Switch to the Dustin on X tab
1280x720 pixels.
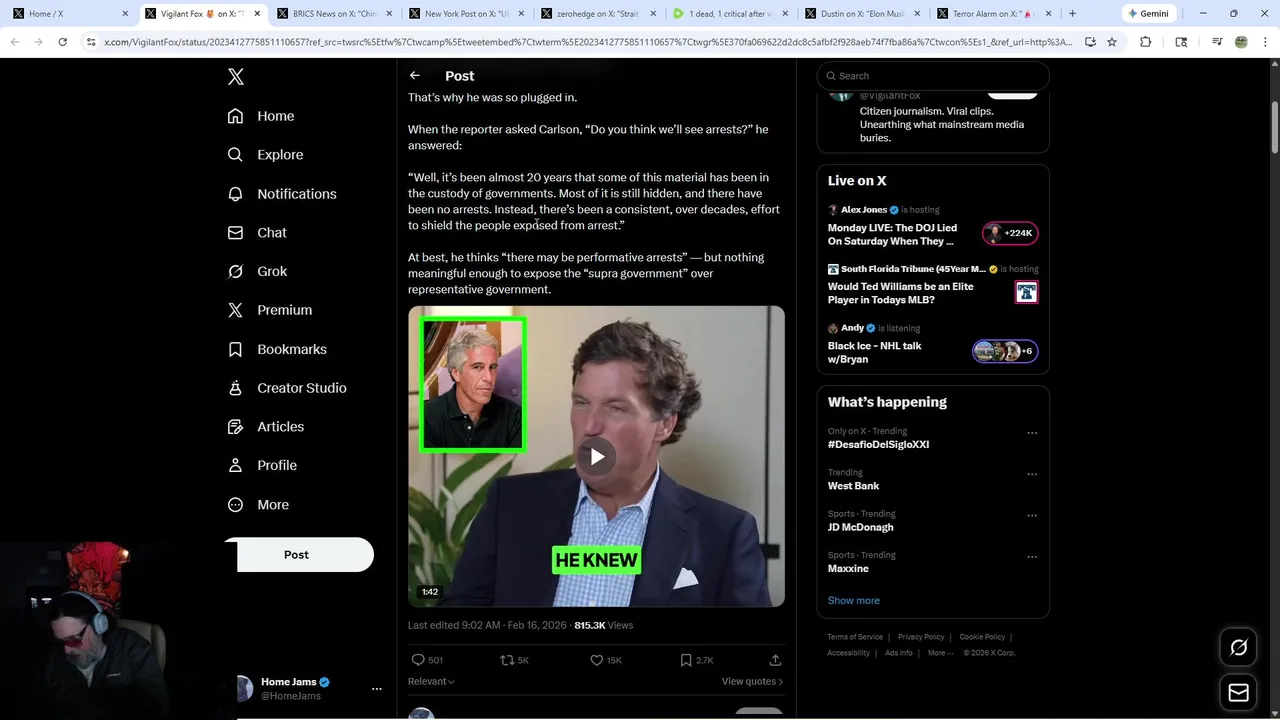tap(861, 14)
